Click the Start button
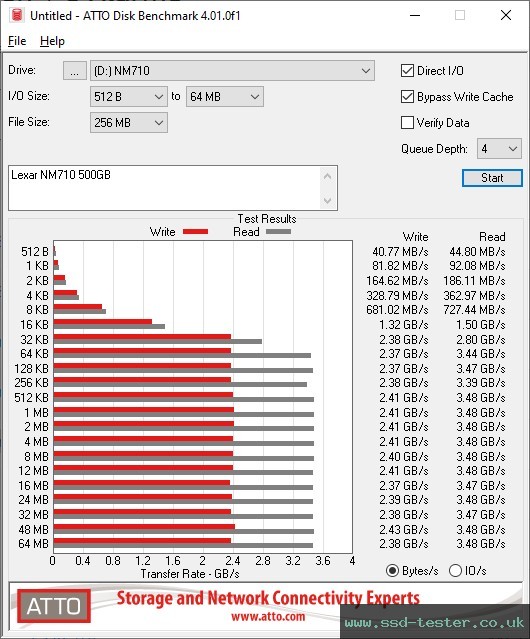 click(x=492, y=178)
